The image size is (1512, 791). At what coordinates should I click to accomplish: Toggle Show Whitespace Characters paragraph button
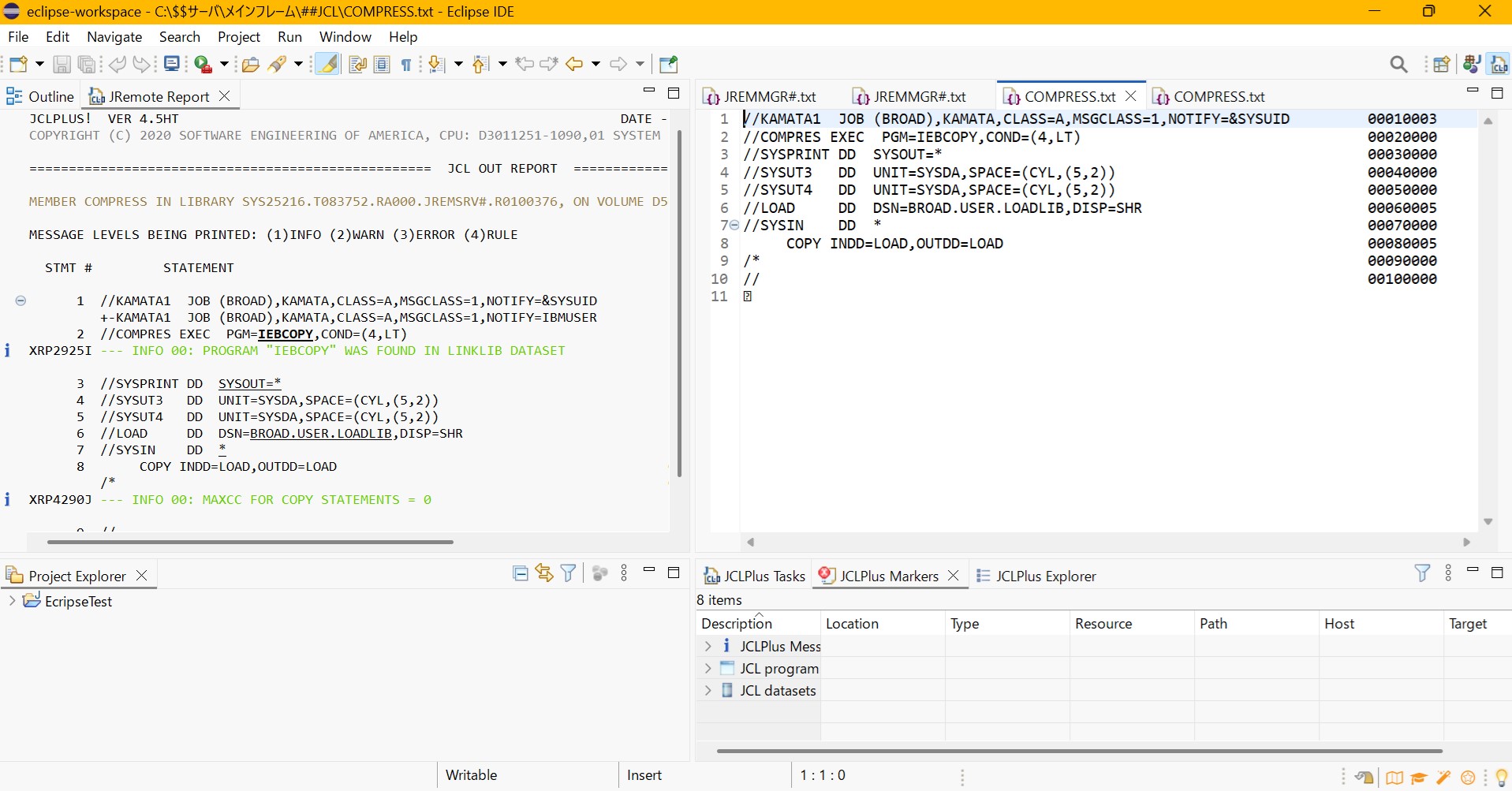[406, 65]
